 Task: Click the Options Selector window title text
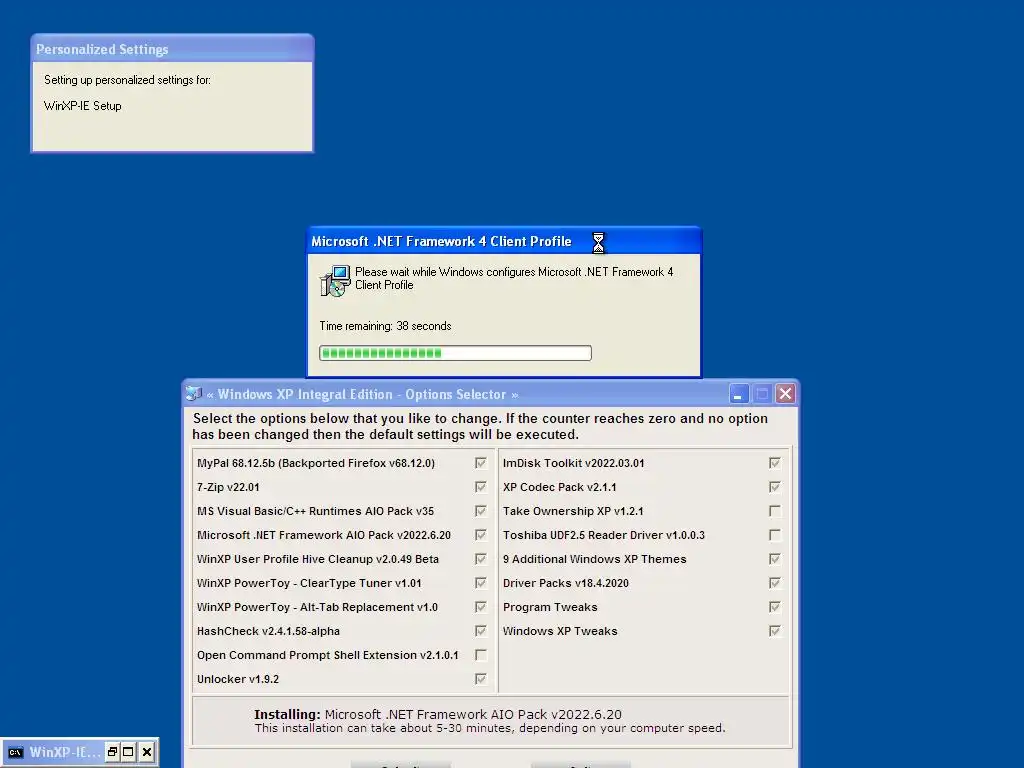[x=362, y=394]
